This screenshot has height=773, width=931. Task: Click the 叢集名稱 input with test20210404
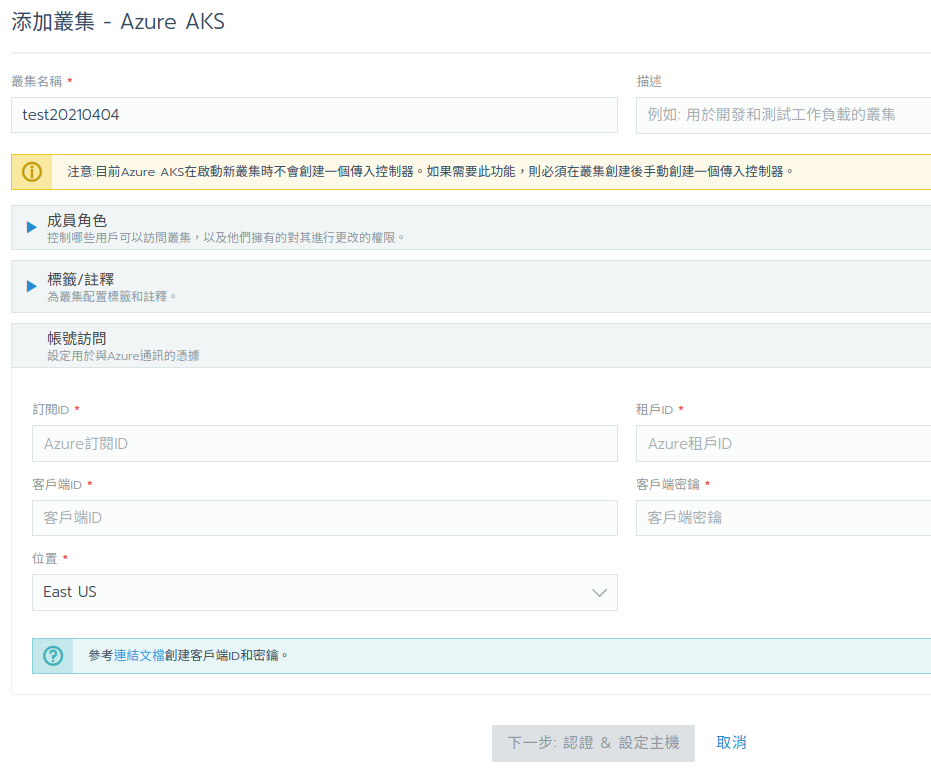314,115
